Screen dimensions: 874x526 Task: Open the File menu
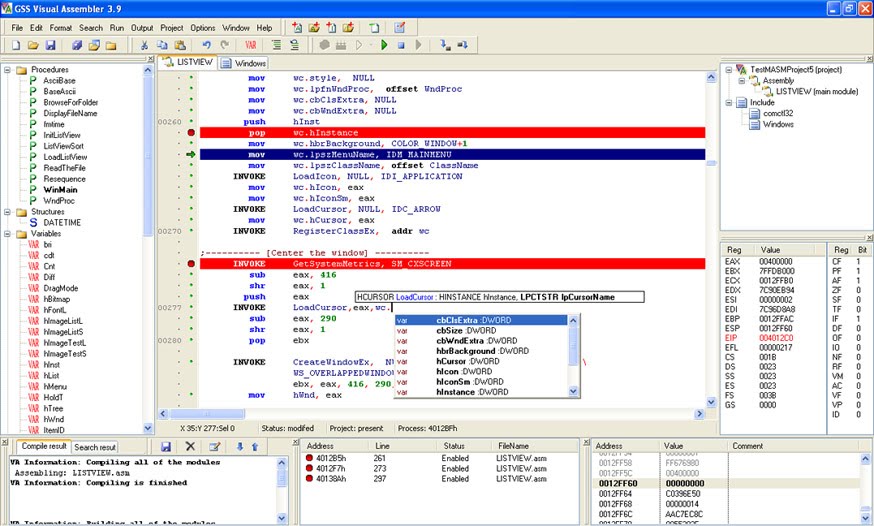click(17, 28)
